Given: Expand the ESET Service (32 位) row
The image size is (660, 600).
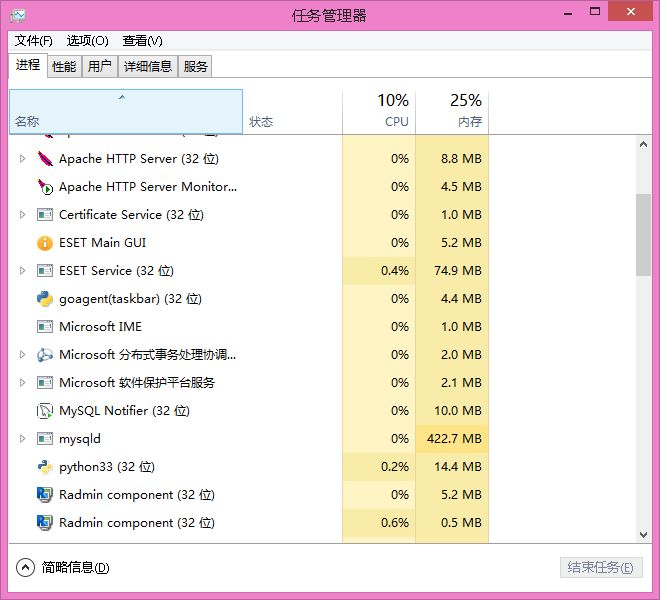Looking at the screenshot, I should tap(22, 271).
